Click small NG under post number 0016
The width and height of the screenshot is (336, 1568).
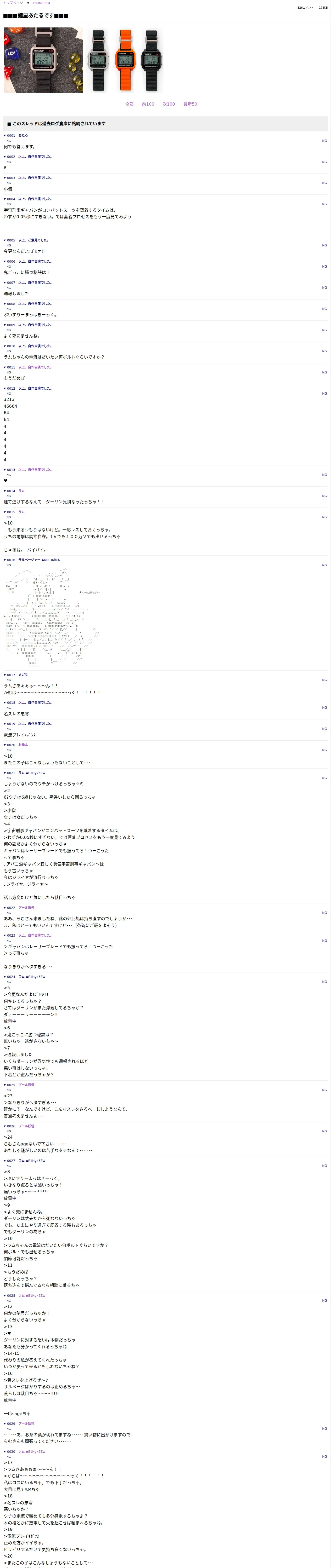click(x=9, y=566)
